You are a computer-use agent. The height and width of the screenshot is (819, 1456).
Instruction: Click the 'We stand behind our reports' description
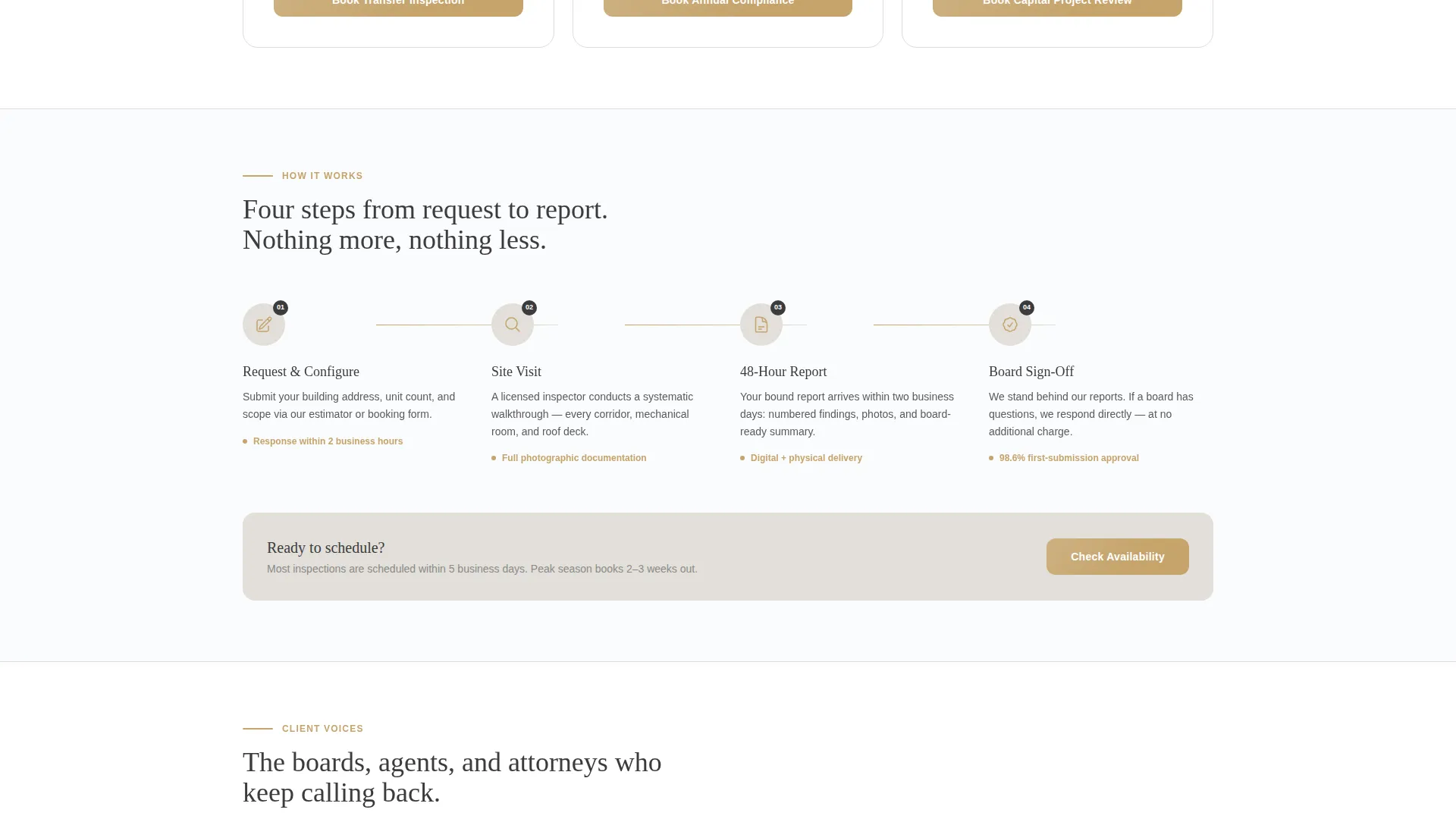point(1091,414)
